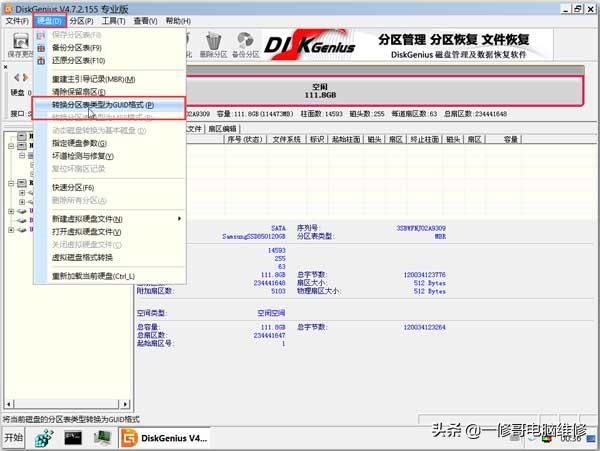
Task: Click the left disk navigation arrow
Action: (x=16, y=78)
